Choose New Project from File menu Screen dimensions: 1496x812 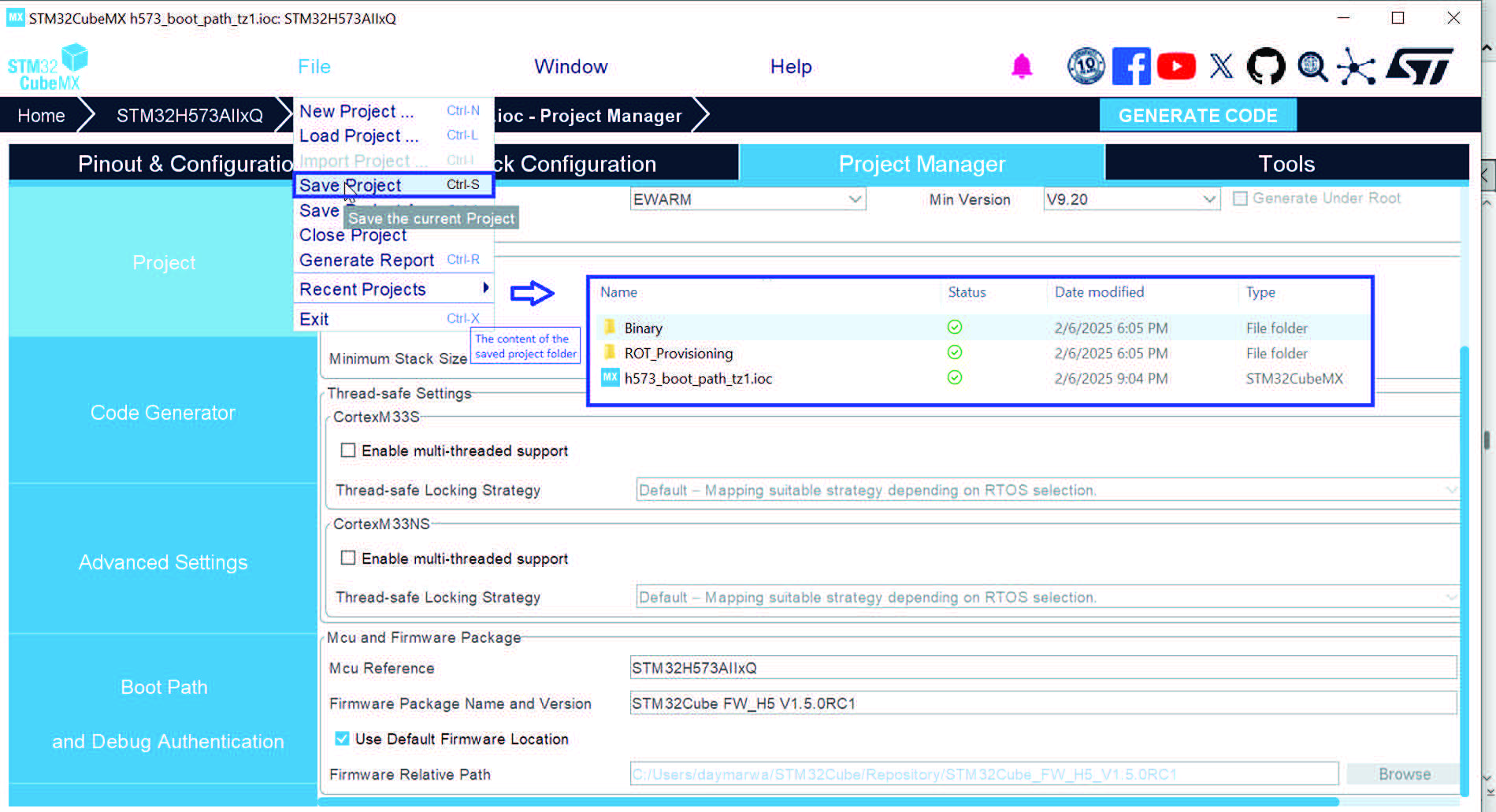393,111
